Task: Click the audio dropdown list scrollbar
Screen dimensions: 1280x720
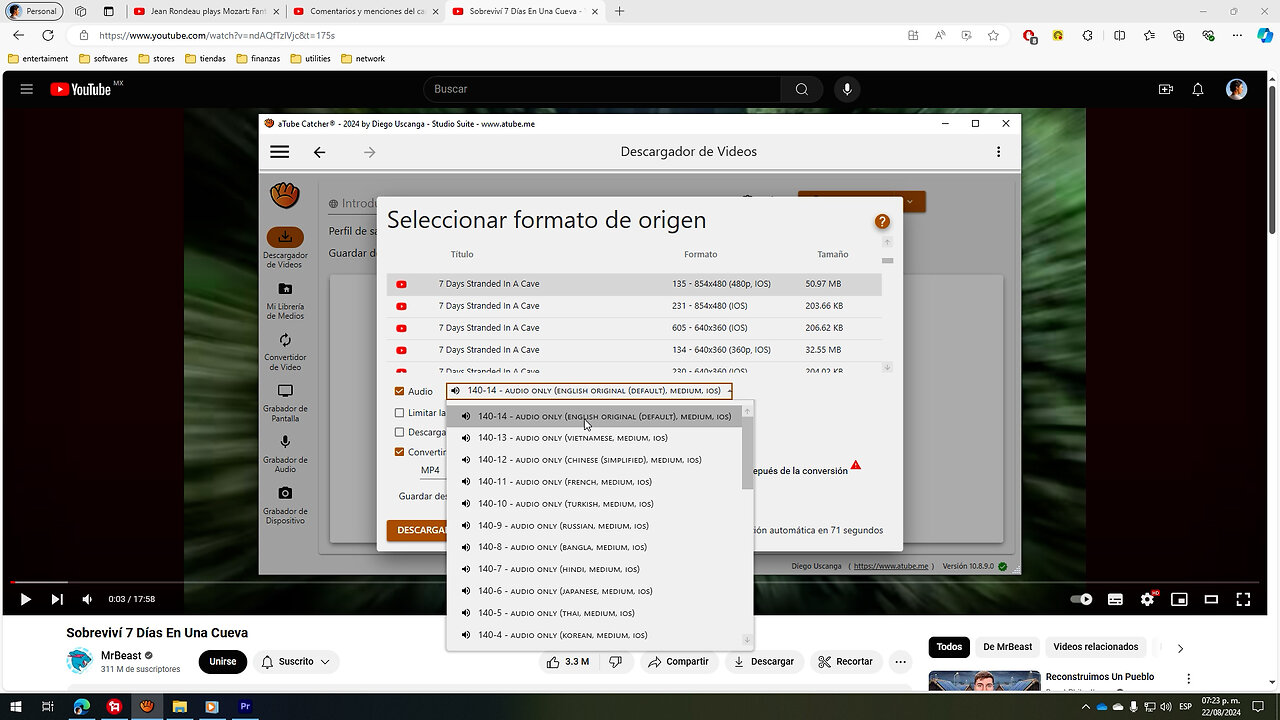Action: [748, 455]
